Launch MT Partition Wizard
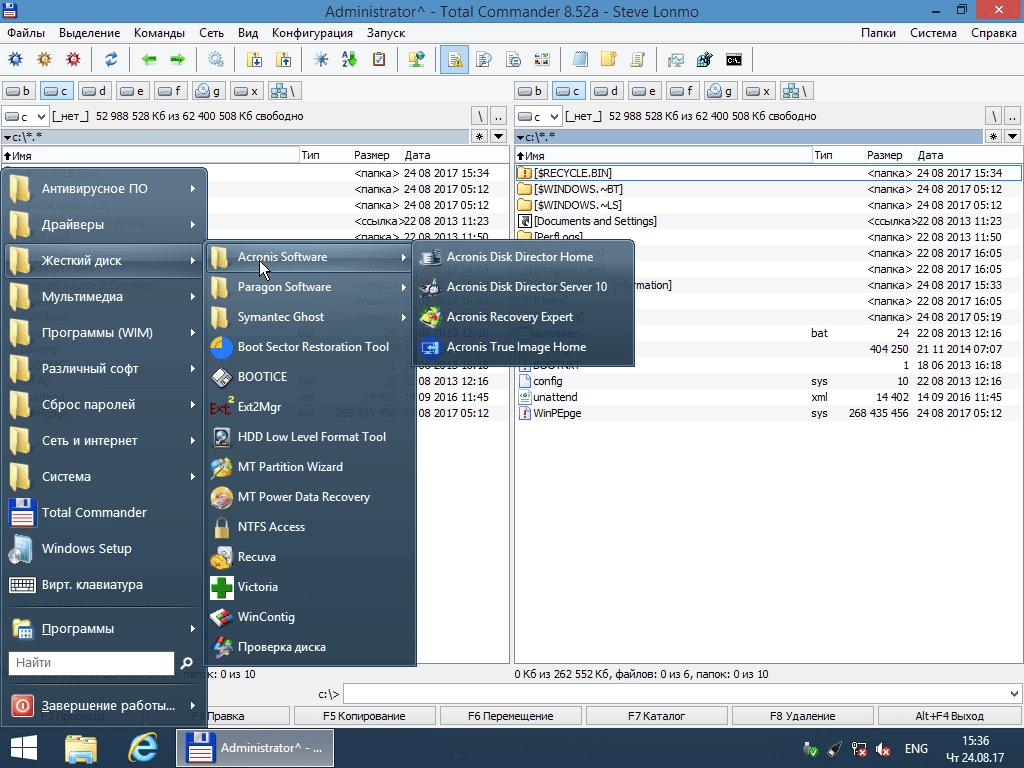Image resolution: width=1024 pixels, height=768 pixels. coord(310,467)
